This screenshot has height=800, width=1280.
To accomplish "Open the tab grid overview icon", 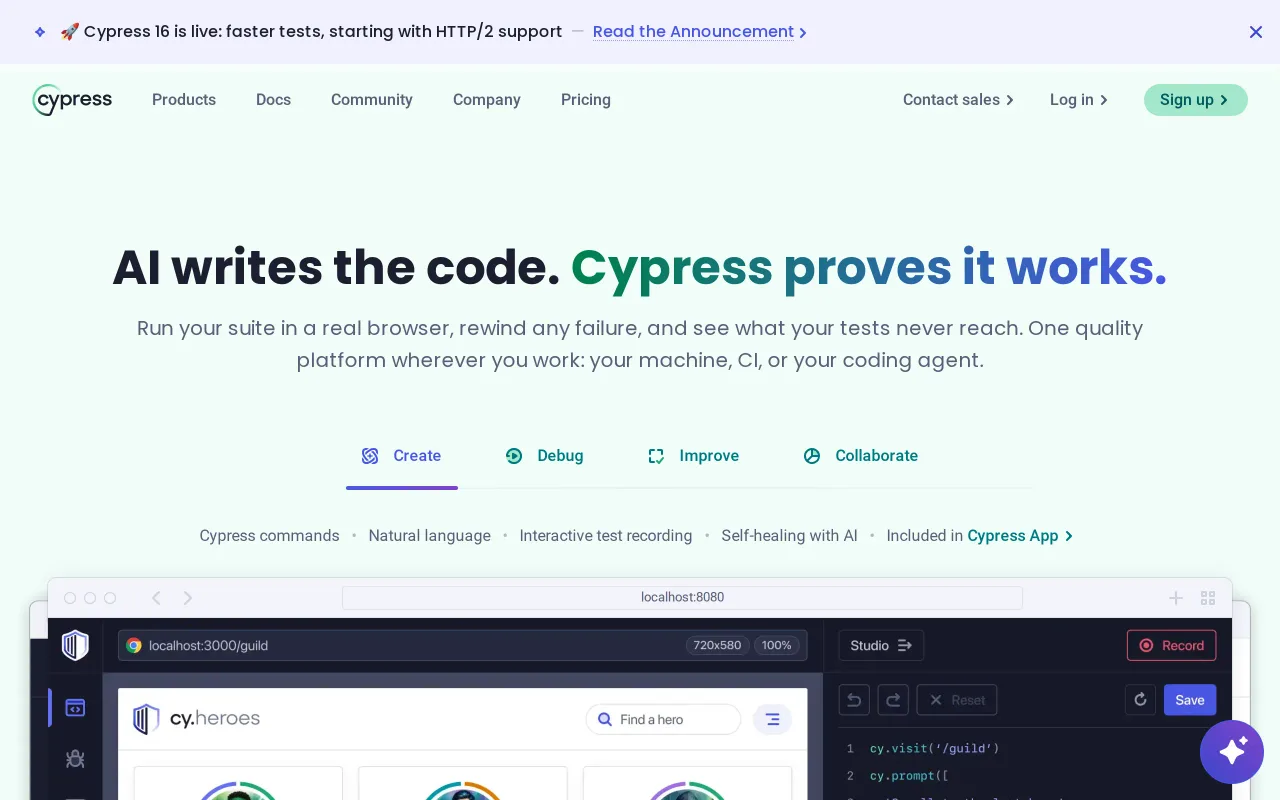I will click(1208, 598).
